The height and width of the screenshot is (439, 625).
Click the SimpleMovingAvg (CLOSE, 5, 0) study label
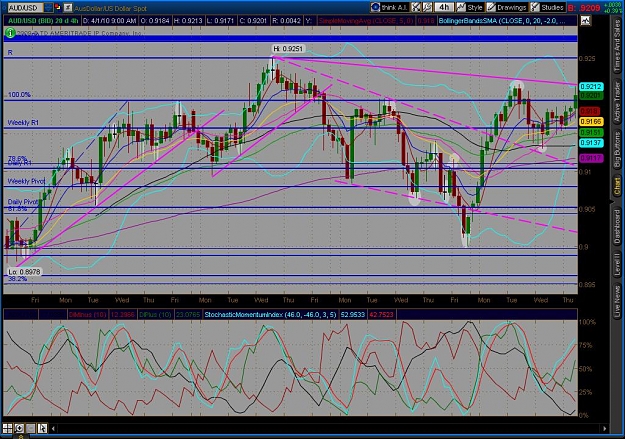point(366,20)
